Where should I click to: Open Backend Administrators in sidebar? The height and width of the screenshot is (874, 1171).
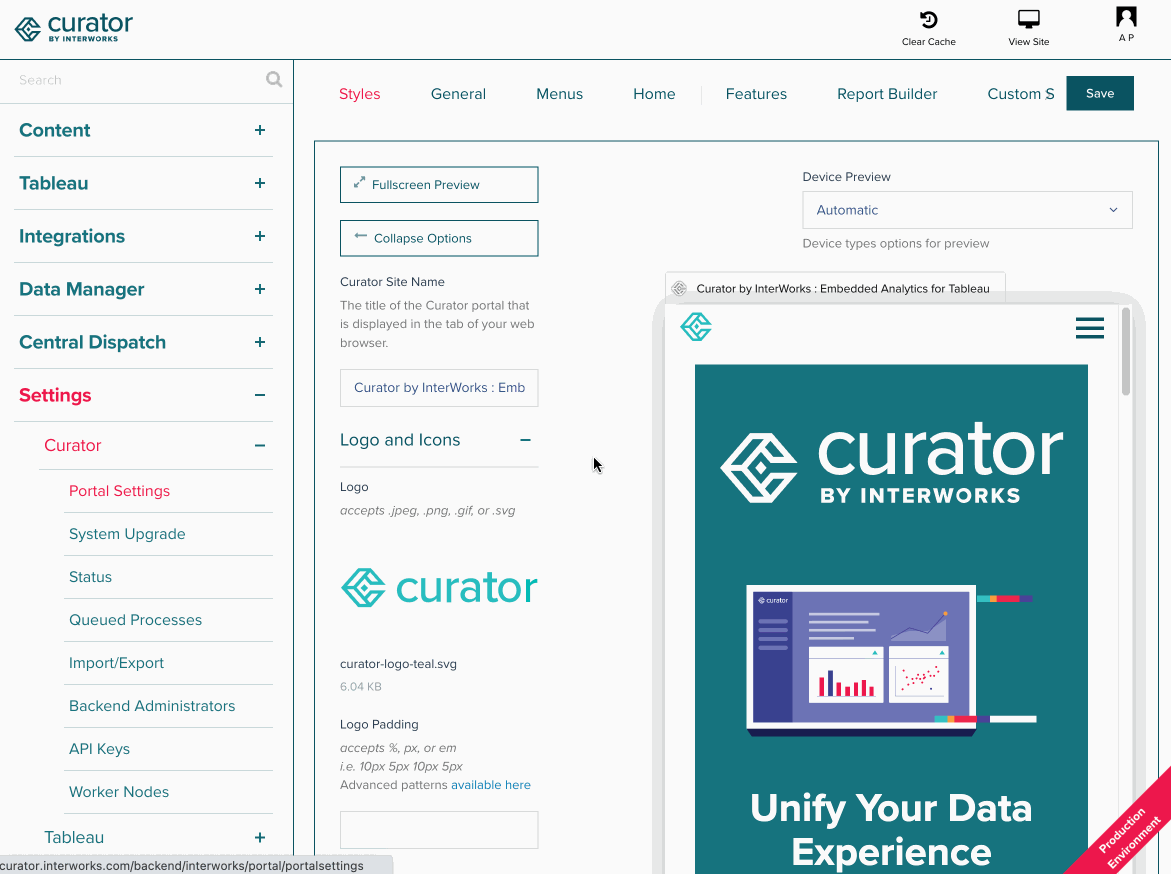152,706
